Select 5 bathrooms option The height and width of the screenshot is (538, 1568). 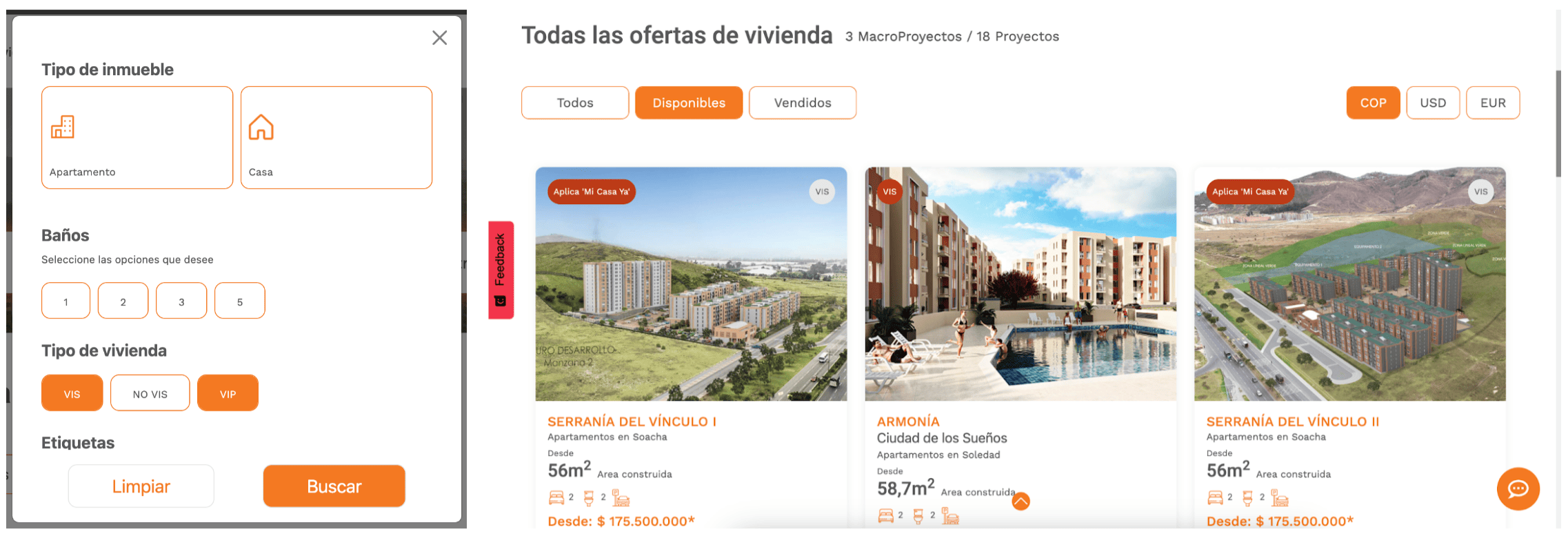pos(240,301)
